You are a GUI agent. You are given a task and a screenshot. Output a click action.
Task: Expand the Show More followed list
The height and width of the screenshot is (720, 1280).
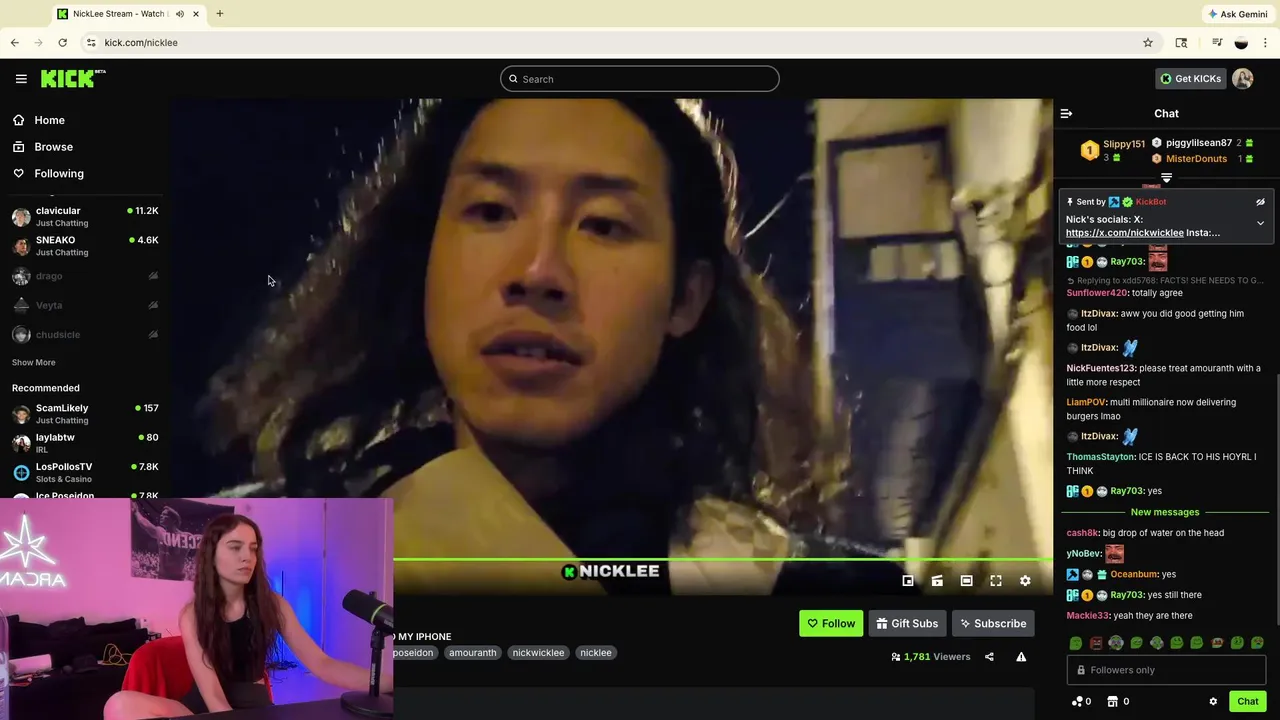pyautogui.click(x=34, y=363)
